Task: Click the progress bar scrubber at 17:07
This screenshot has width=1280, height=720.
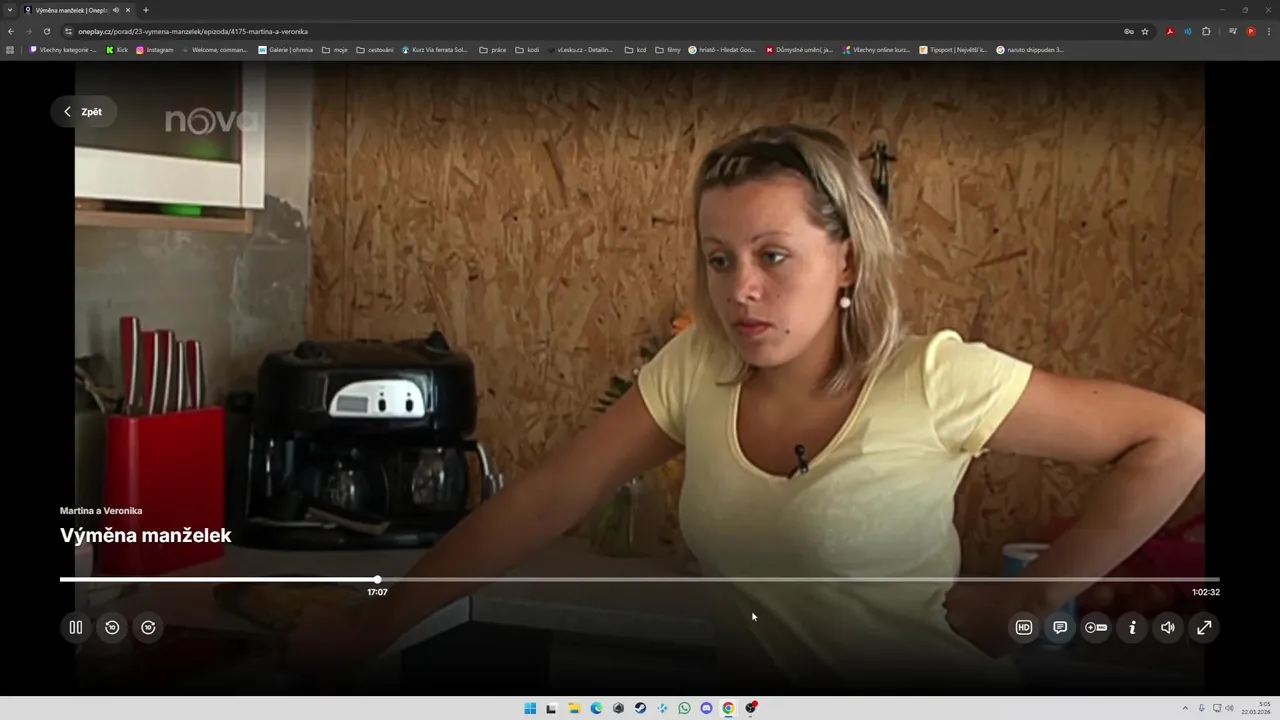Action: click(x=377, y=579)
